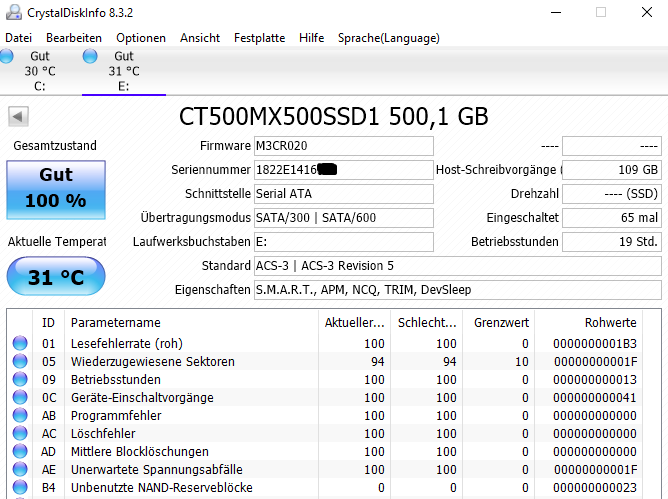Click the Eigenschaften field with S.M.A.R.T.
The width and height of the screenshot is (668, 499).
coord(458,289)
